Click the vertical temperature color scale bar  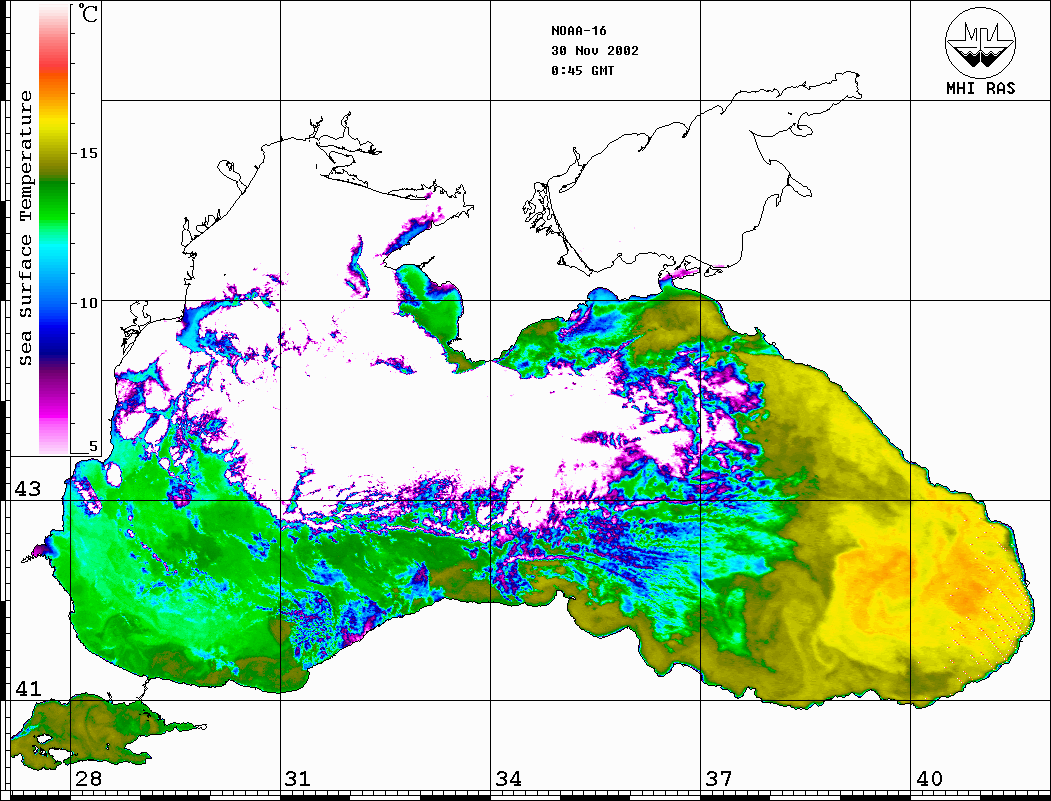(54, 229)
